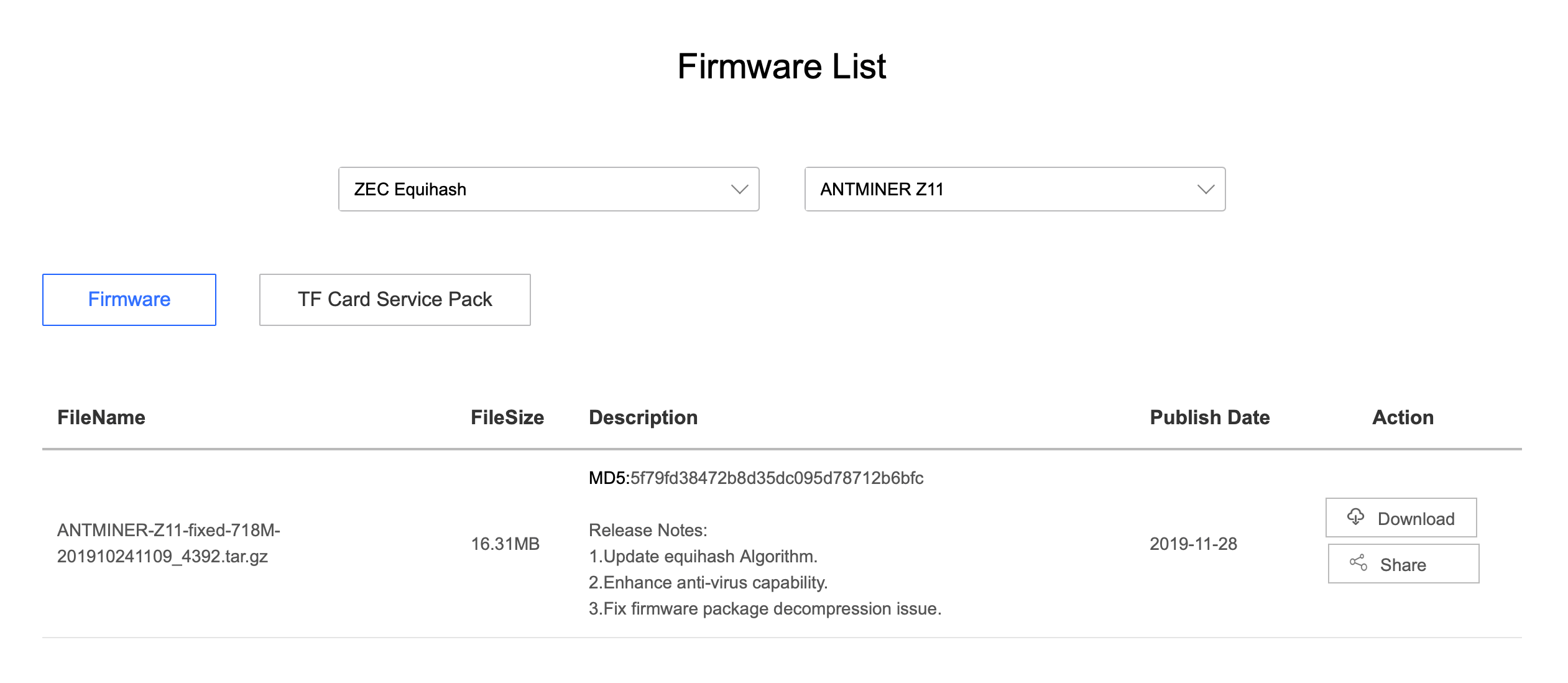
Task: Click the Action column header
Action: click(x=1403, y=417)
